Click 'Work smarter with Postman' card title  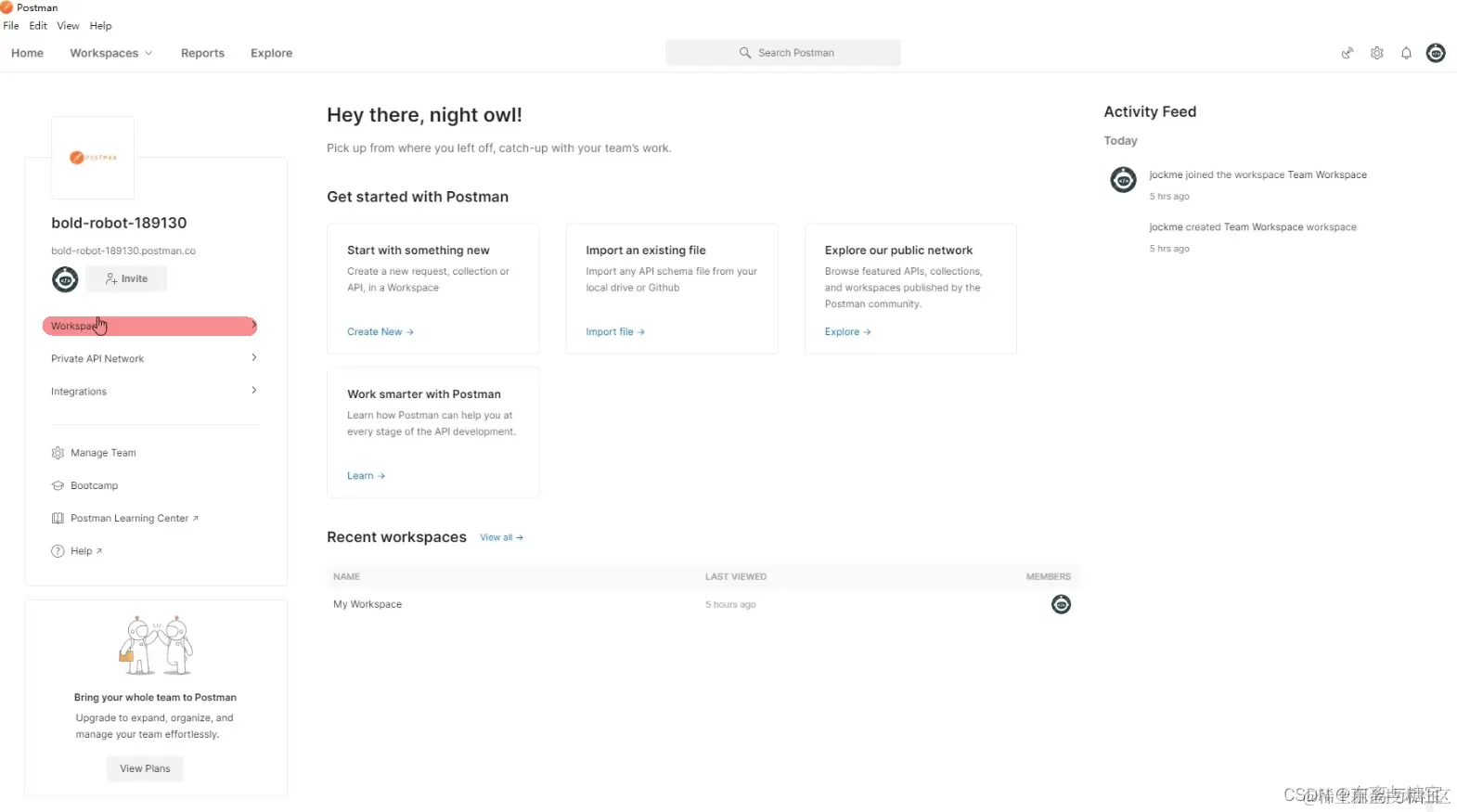pos(423,394)
